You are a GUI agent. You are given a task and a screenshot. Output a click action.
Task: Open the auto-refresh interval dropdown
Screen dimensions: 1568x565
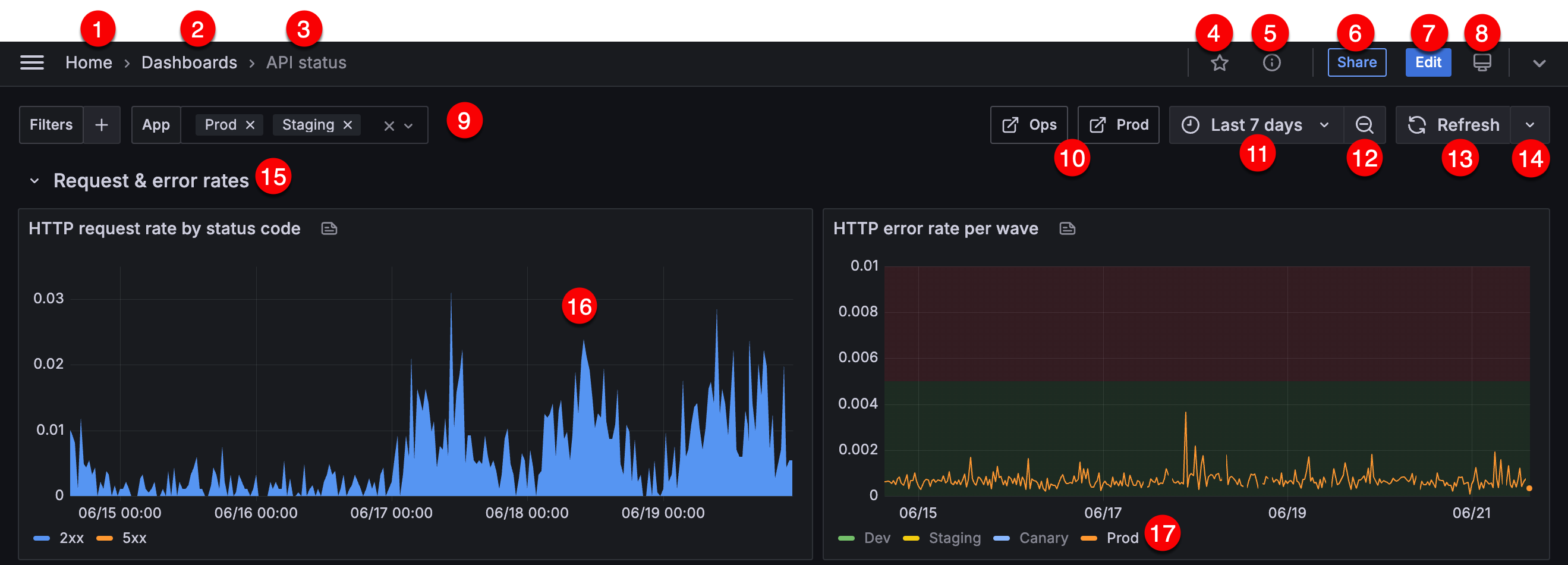coord(1532,125)
